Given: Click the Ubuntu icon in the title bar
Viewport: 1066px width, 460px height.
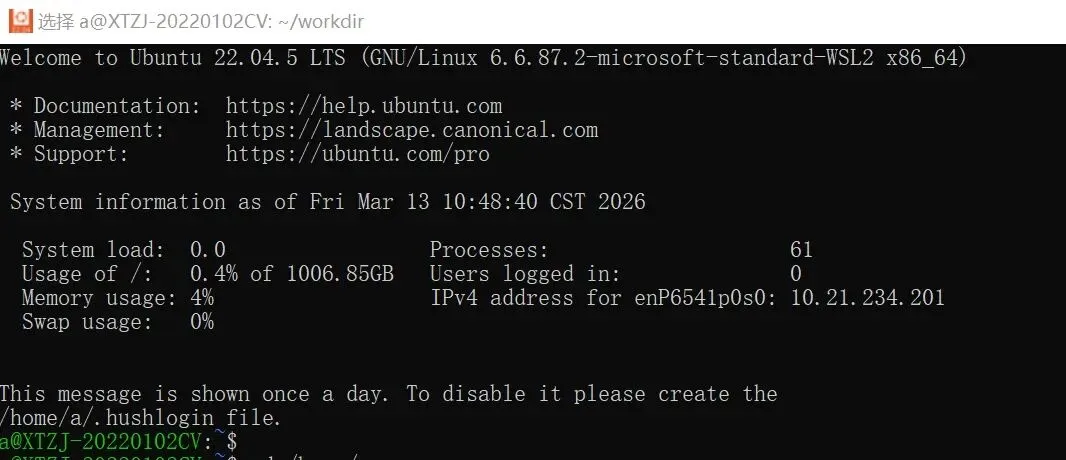Looking at the screenshot, I should [19, 19].
